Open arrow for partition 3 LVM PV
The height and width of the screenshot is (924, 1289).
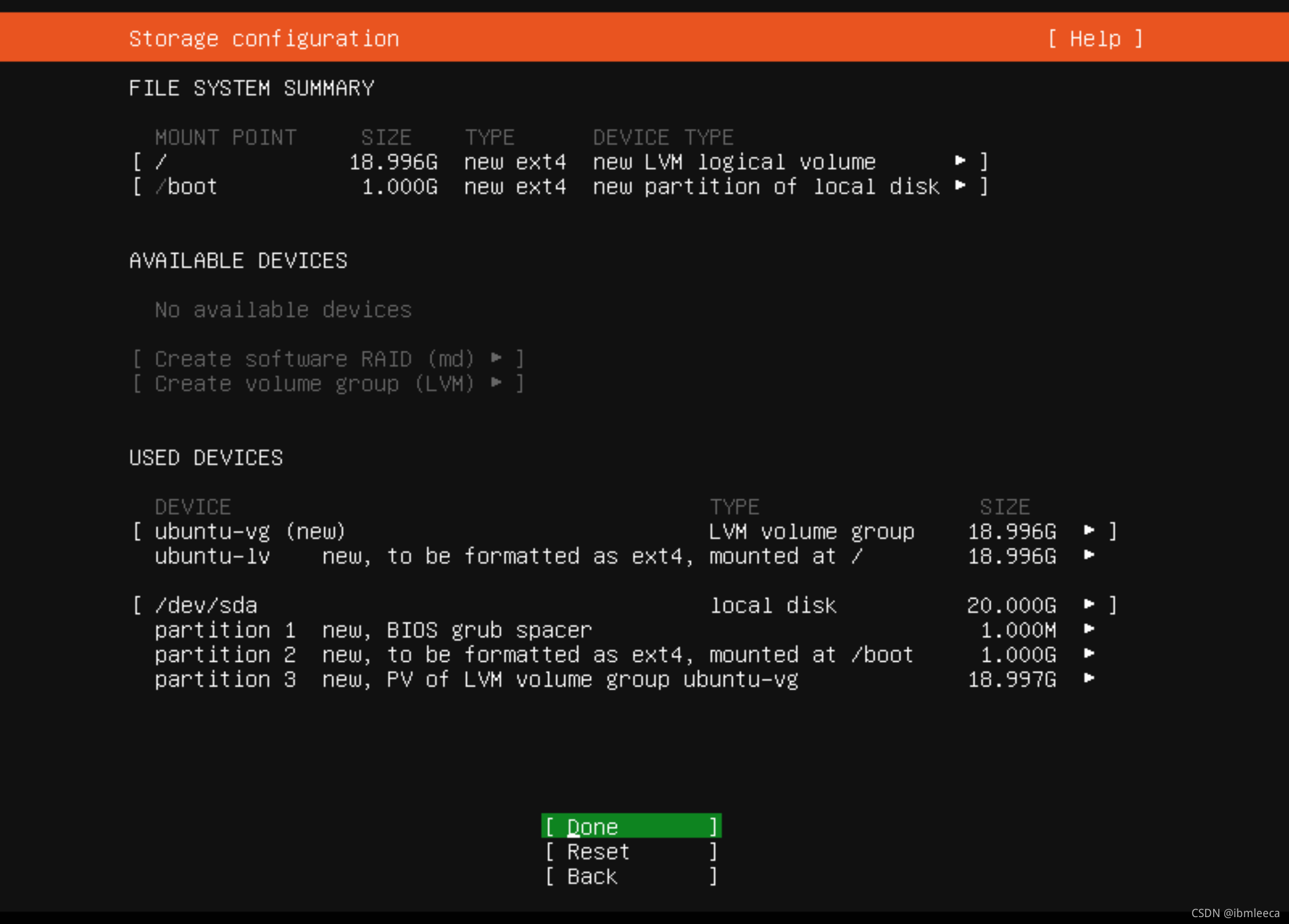(1089, 679)
